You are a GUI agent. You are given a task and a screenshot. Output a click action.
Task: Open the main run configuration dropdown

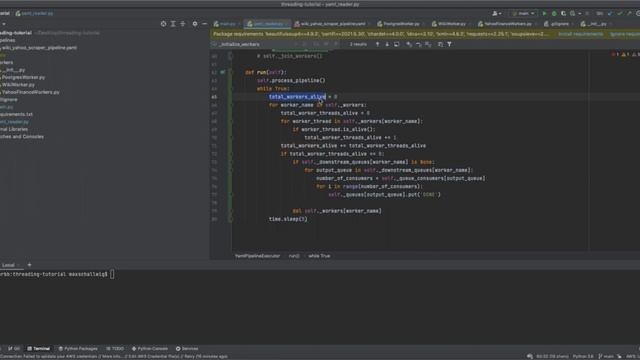(x=523, y=13)
